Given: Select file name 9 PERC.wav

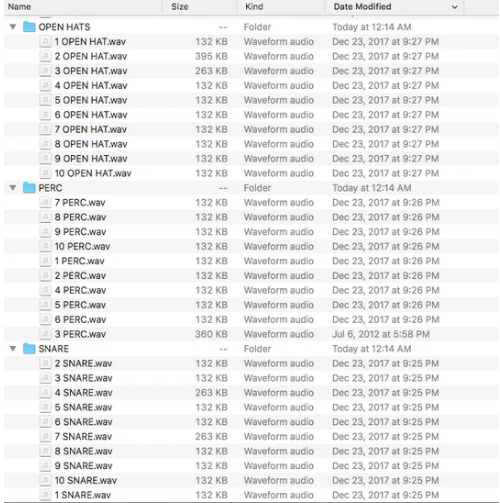Looking at the screenshot, I should coord(80,232).
